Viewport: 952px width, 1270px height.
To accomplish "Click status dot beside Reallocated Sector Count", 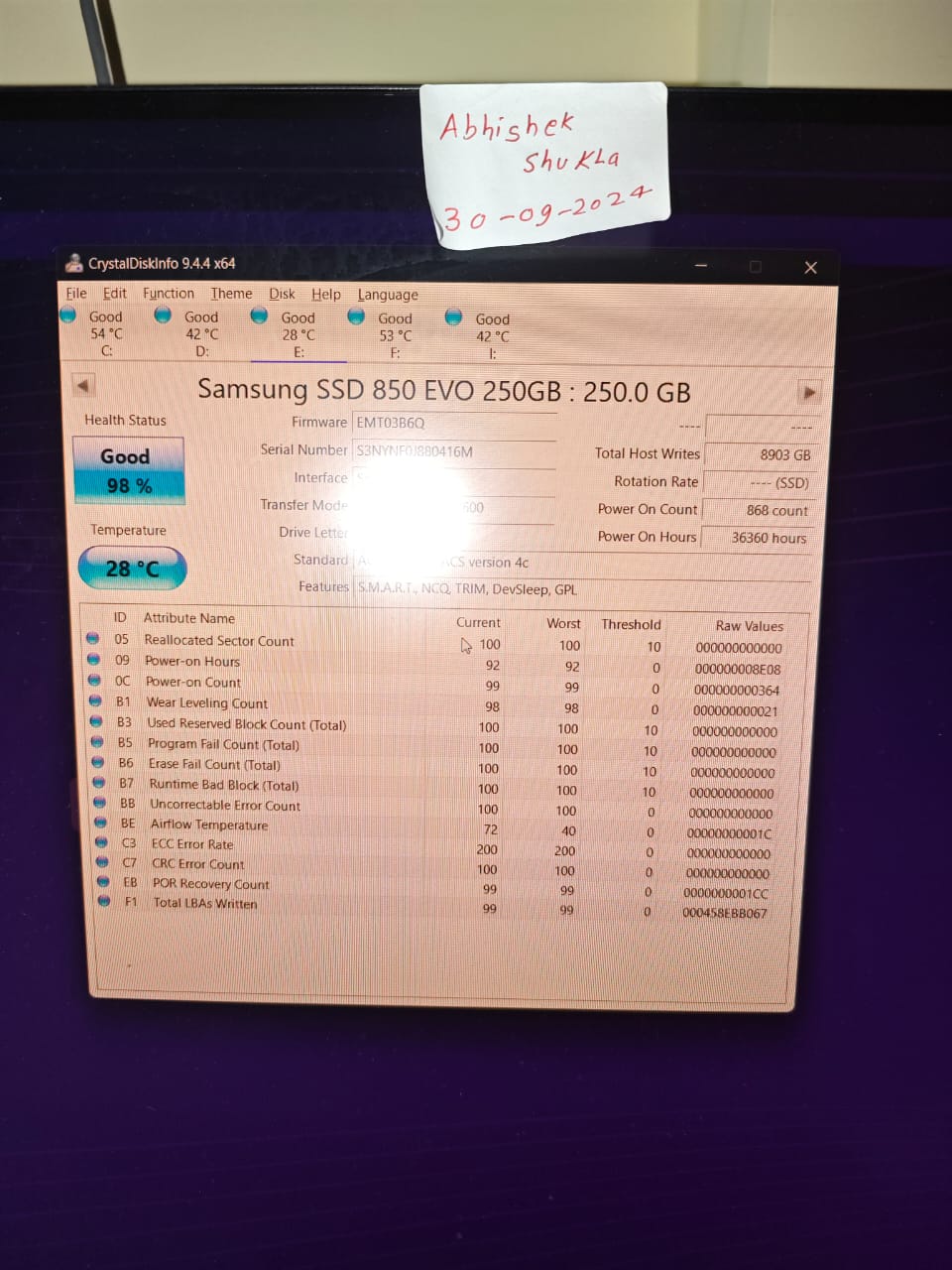I will pos(93,638).
